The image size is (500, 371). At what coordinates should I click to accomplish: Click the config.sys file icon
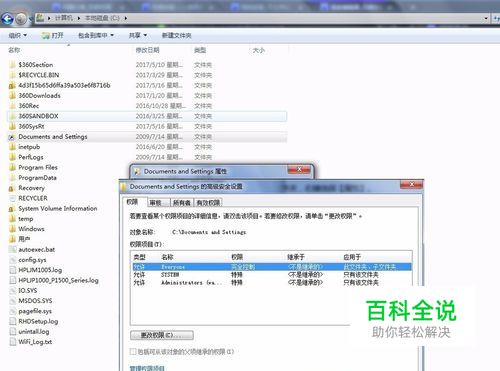[x=12, y=260]
